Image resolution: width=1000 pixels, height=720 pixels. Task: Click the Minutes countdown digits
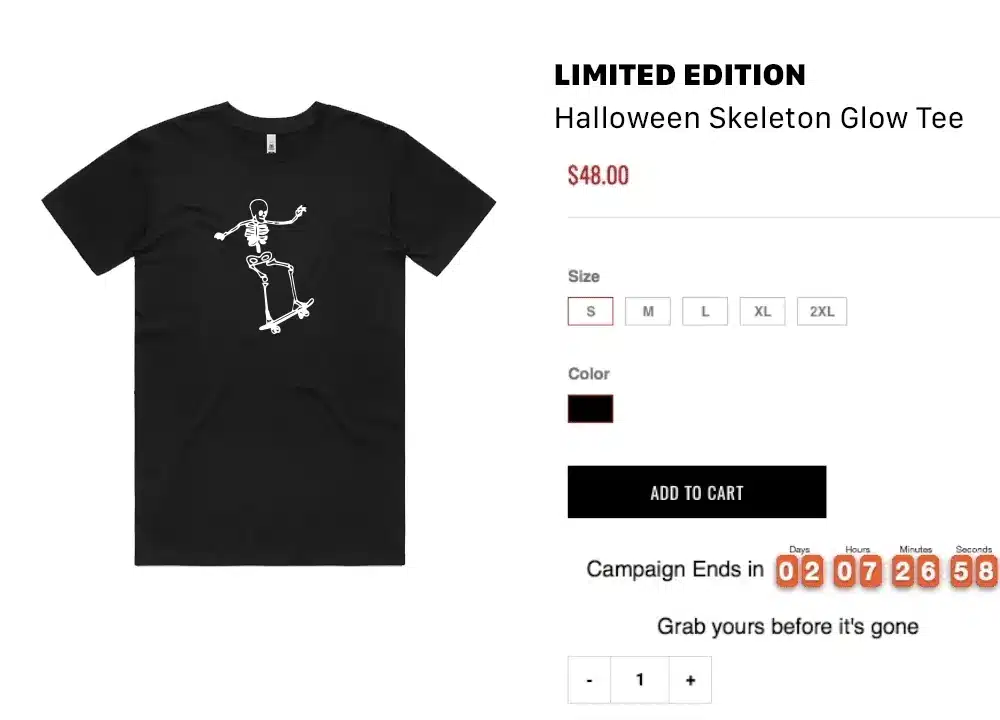(915, 571)
